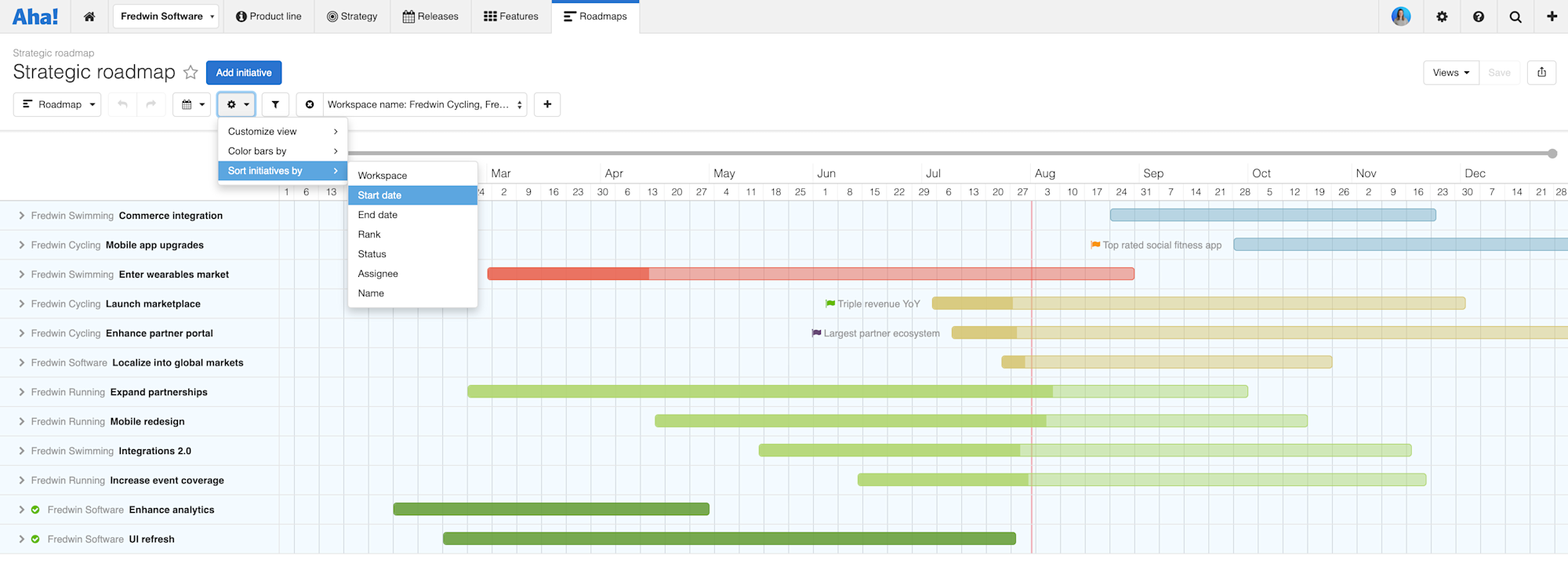Open user avatar profile menu

pos(1401,16)
